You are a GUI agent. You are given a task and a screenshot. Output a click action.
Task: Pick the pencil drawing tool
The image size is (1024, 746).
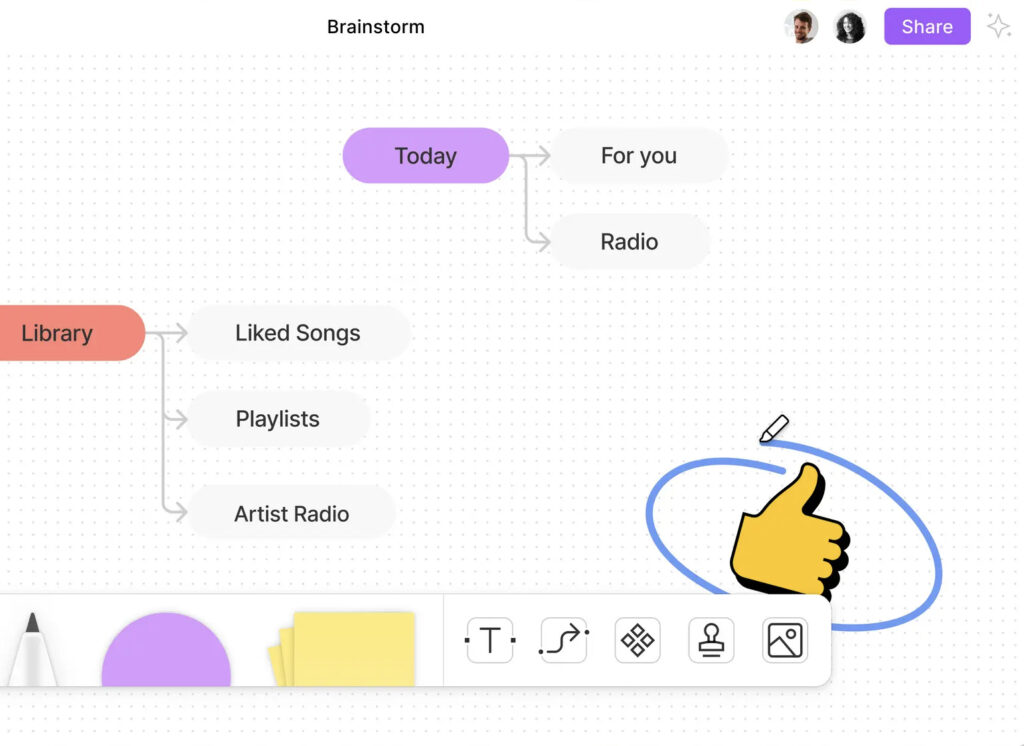(x=32, y=652)
